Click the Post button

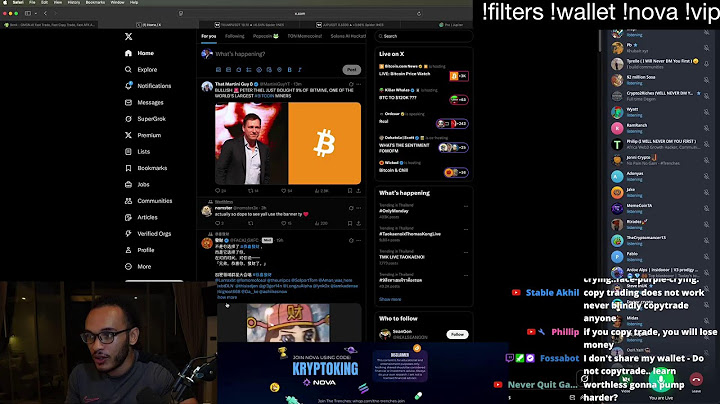(352, 70)
